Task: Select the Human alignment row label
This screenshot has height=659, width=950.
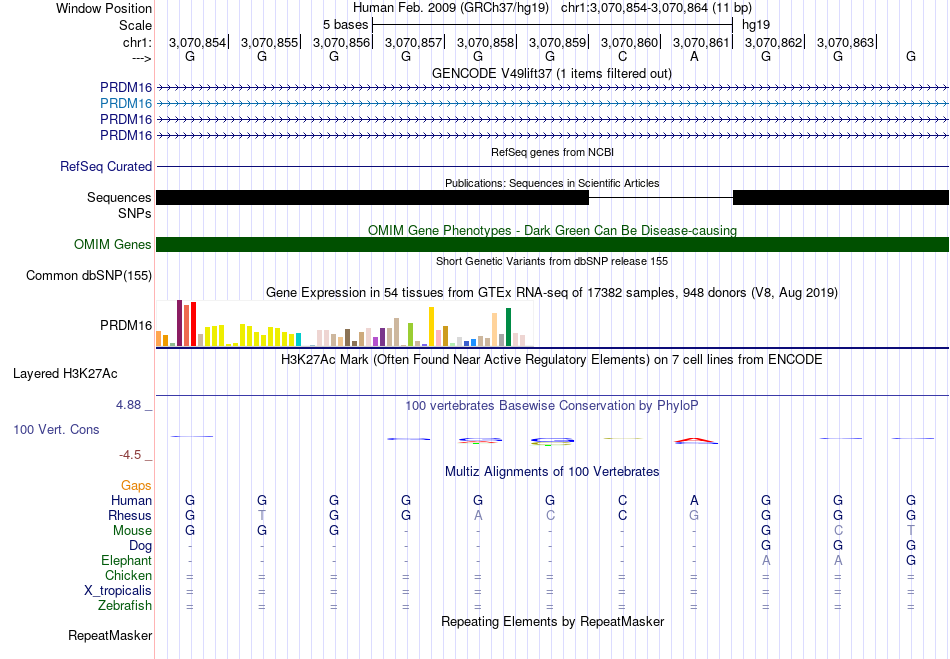Action: [131, 500]
